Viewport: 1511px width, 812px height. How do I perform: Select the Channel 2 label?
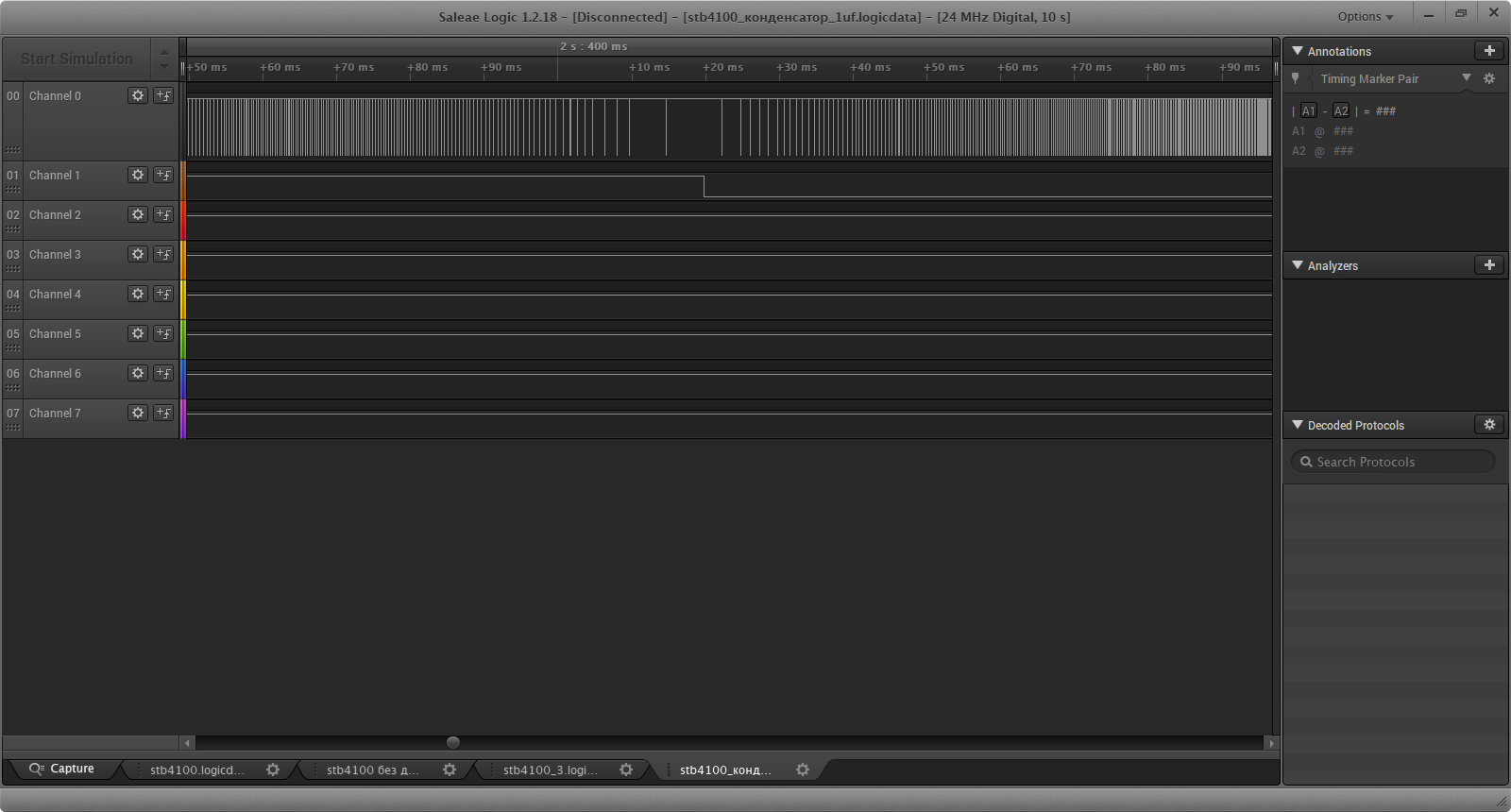55,214
